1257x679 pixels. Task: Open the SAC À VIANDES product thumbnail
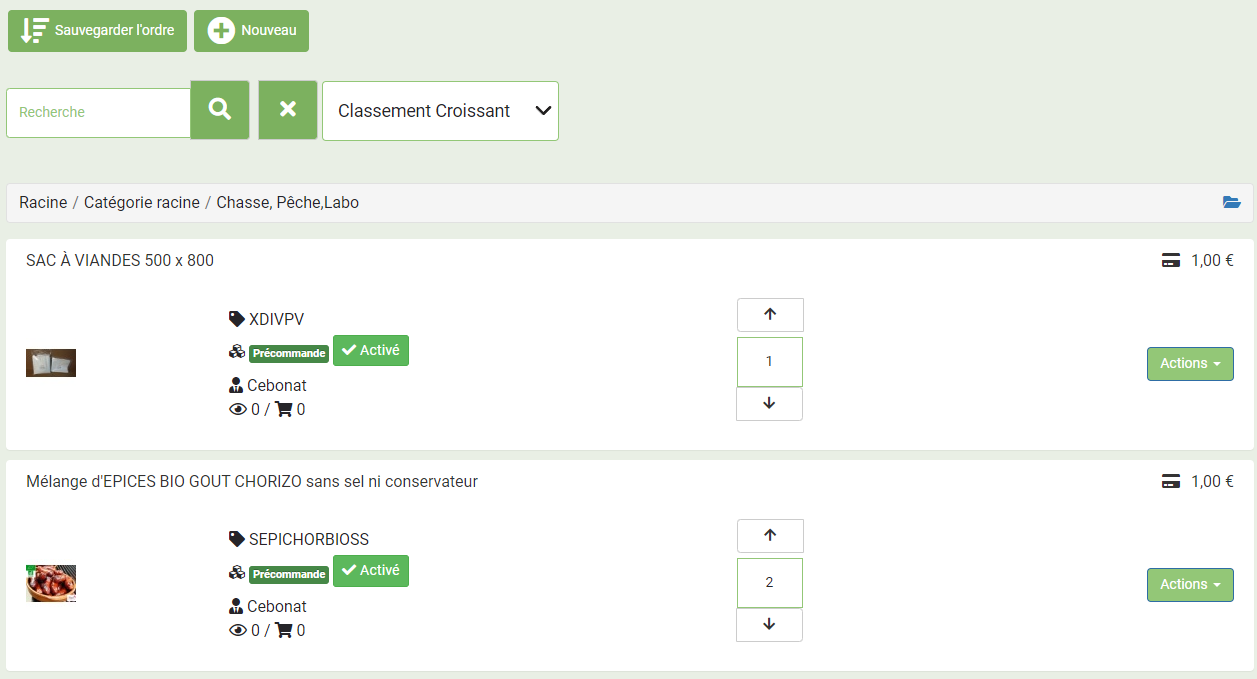51,363
